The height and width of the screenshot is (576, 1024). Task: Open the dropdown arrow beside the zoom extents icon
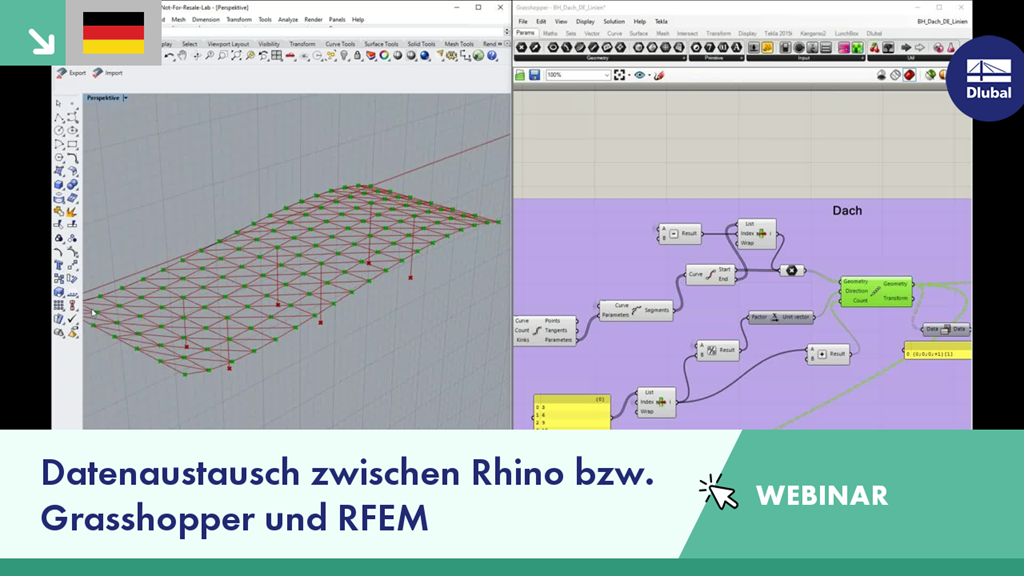pyautogui.click(x=629, y=76)
